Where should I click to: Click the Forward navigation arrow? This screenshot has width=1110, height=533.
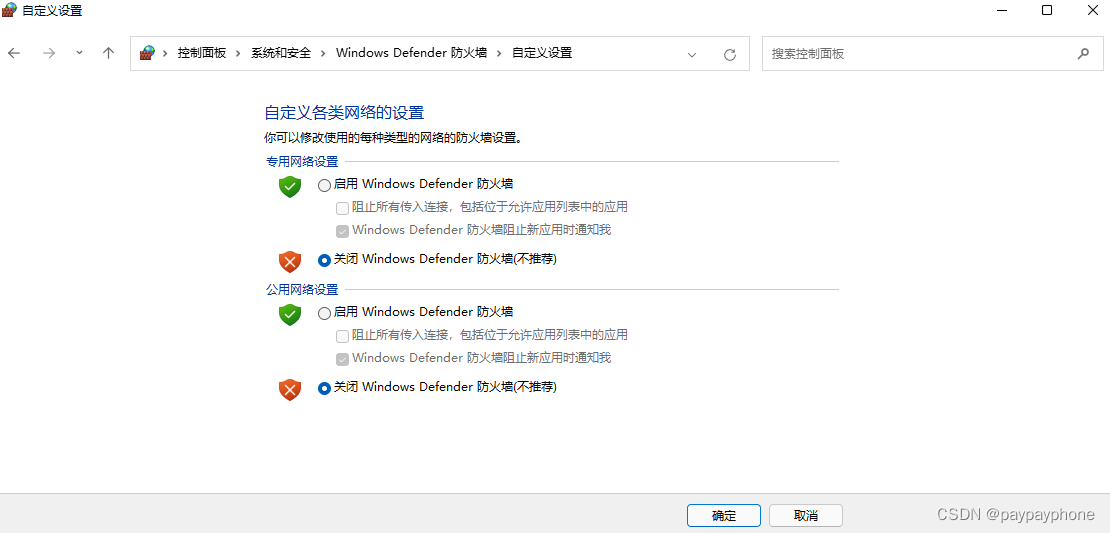pos(49,53)
